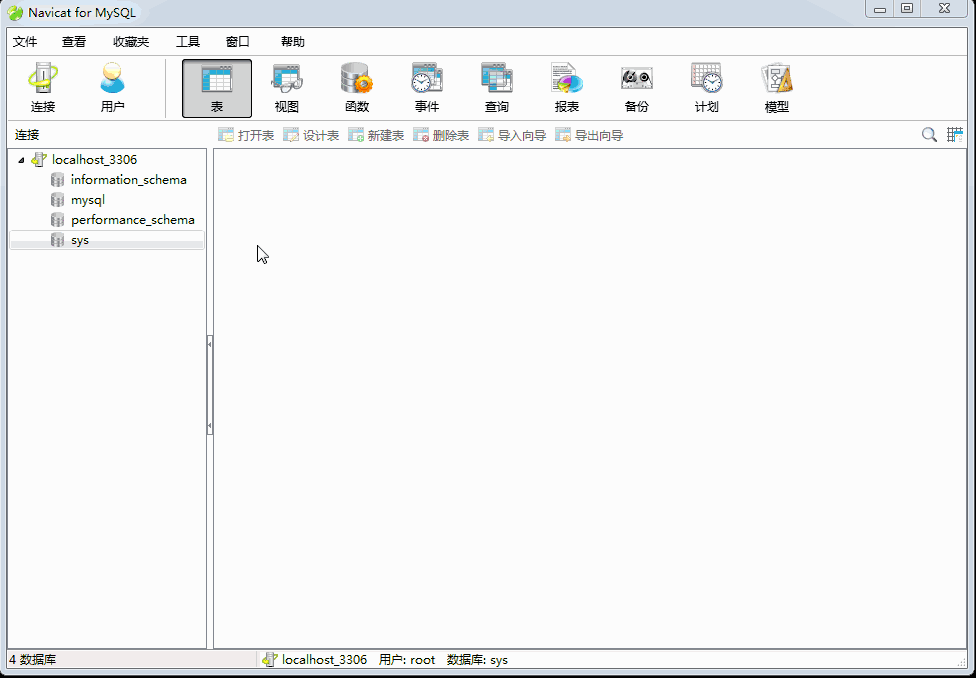Switch to the 视图 views icon
The width and height of the screenshot is (976, 678).
pos(287,88)
